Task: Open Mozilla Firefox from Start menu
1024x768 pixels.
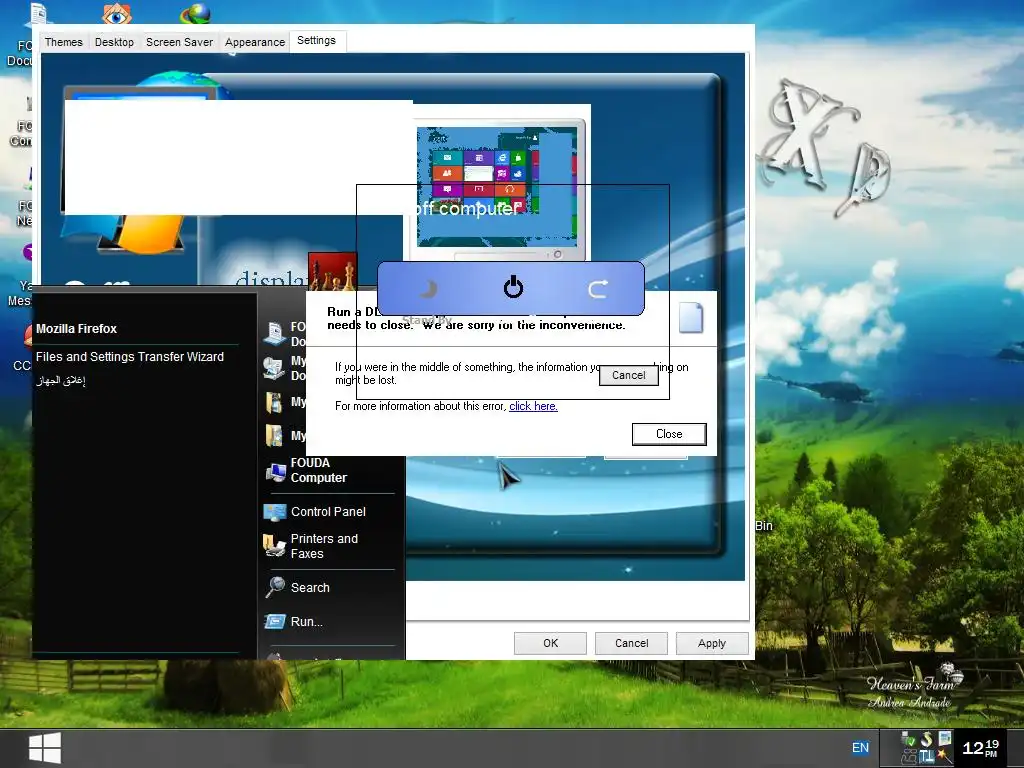Action: click(x=76, y=328)
